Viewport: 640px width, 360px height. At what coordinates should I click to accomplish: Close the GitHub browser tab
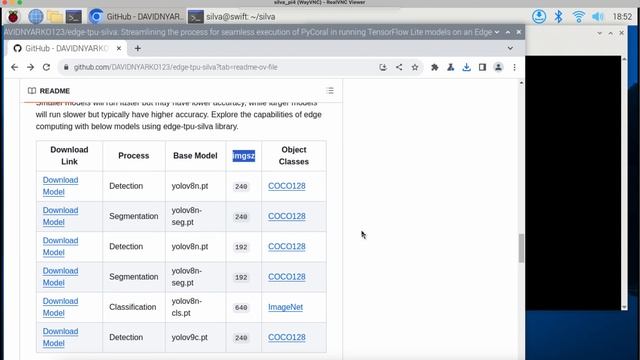pos(119,48)
